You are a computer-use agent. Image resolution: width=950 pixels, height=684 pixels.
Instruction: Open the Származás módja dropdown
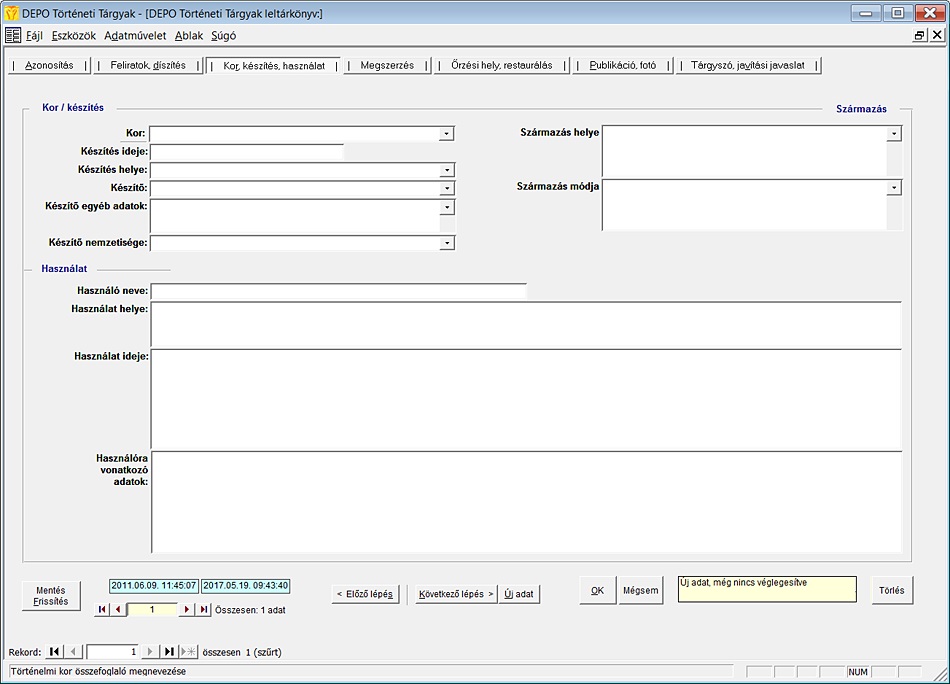tap(894, 187)
